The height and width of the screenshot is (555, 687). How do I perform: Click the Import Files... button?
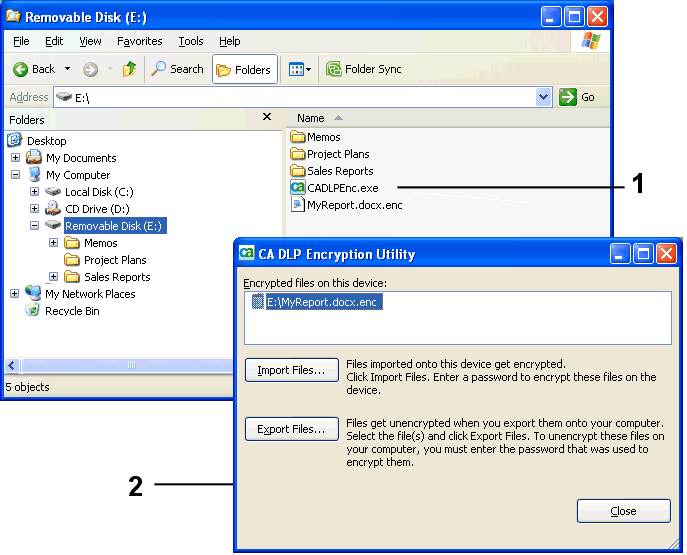tap(291, 370)
